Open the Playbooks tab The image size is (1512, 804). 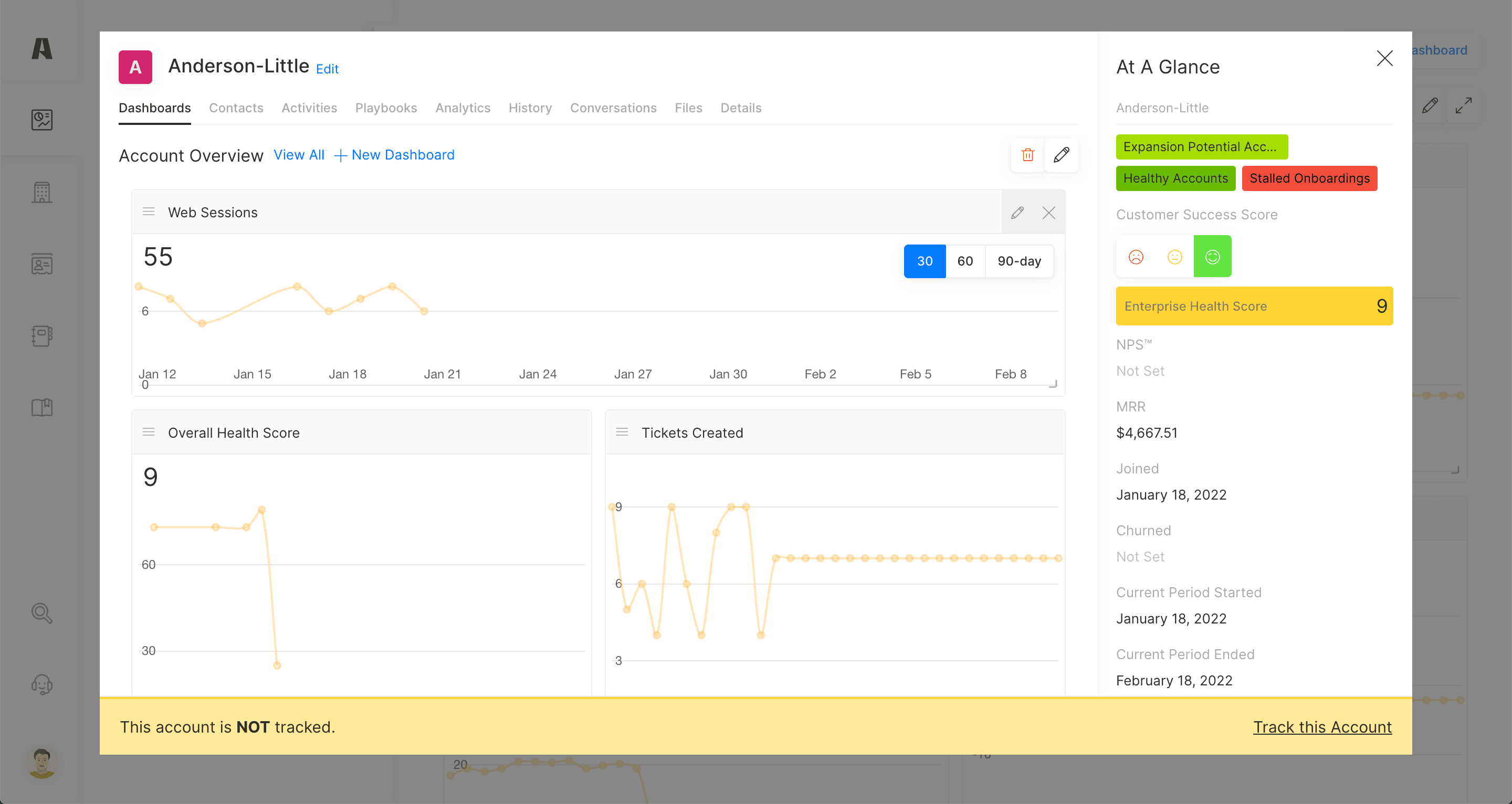coord(386,108)
